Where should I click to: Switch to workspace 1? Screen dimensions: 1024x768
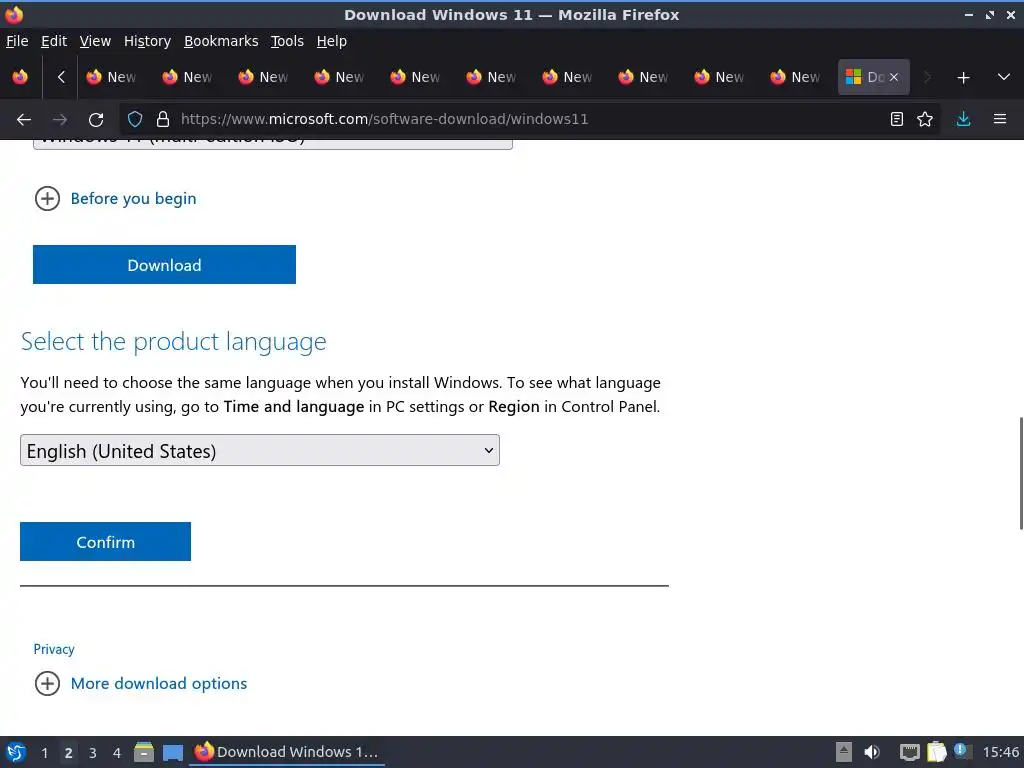[x=44, y=753]
